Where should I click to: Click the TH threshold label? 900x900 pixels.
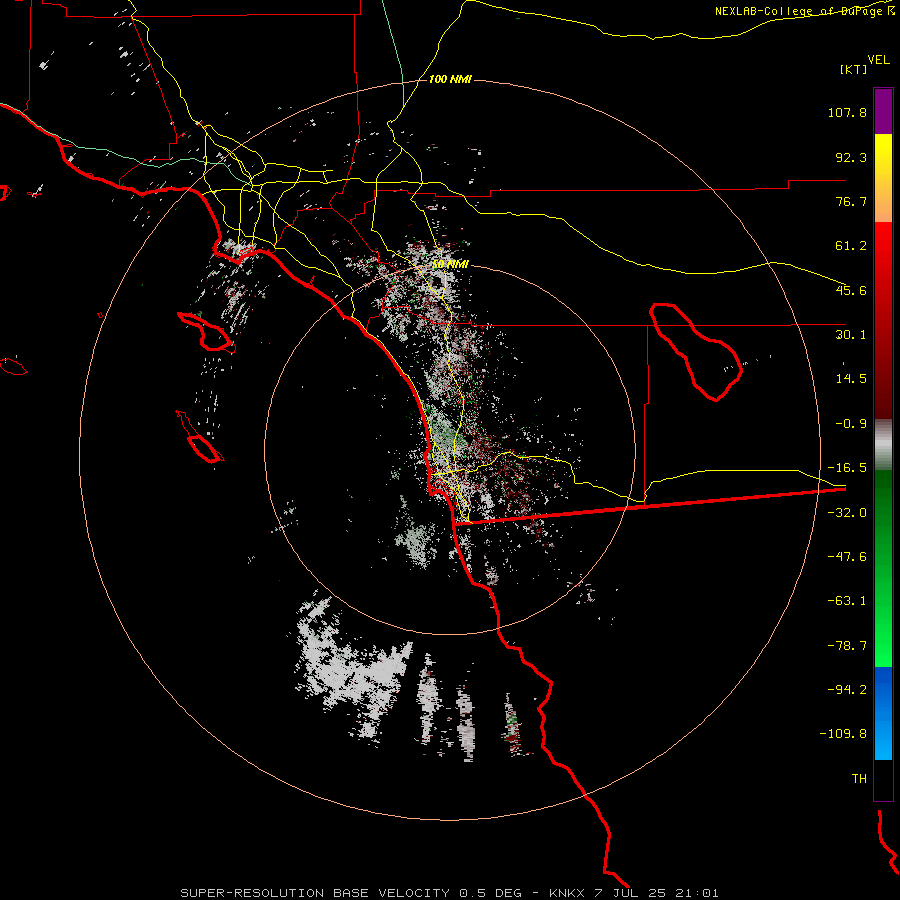coord(859,778)
